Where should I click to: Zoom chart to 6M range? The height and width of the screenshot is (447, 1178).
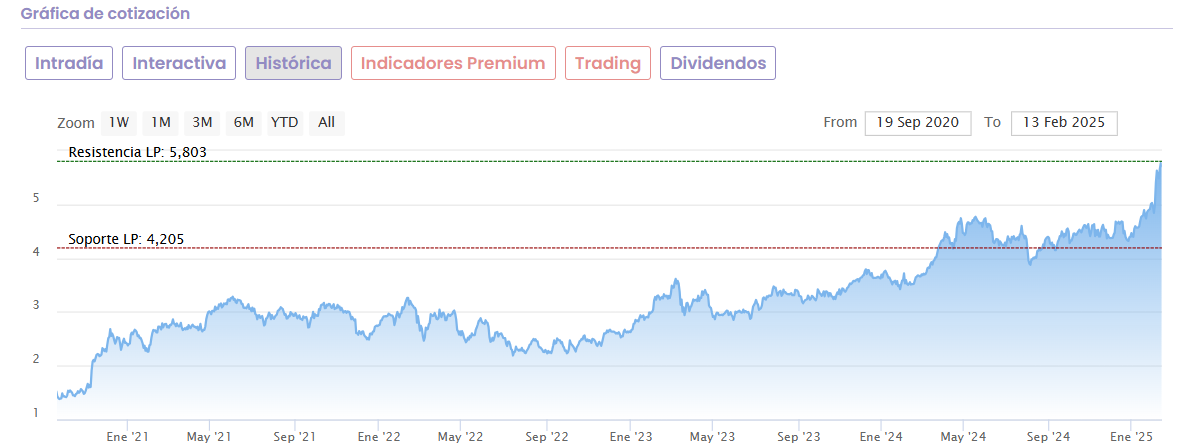[244, 123]
